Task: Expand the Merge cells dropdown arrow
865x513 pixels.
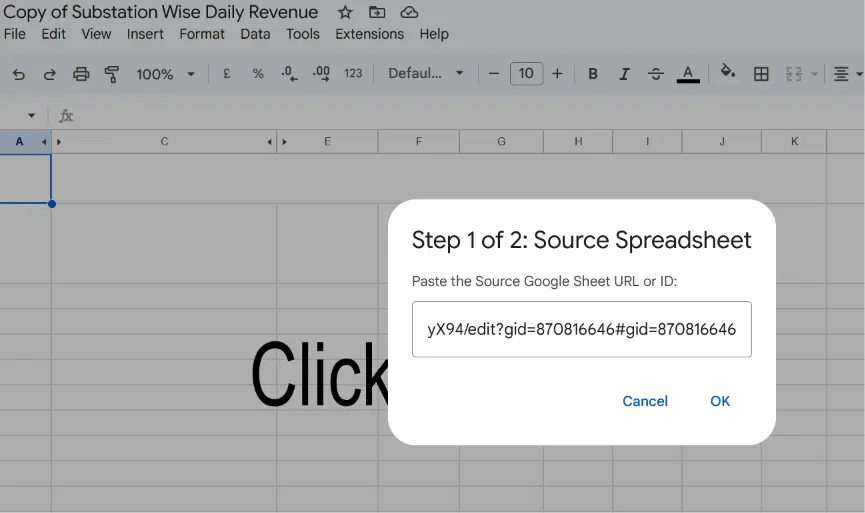Action: [x=814, y=74]
